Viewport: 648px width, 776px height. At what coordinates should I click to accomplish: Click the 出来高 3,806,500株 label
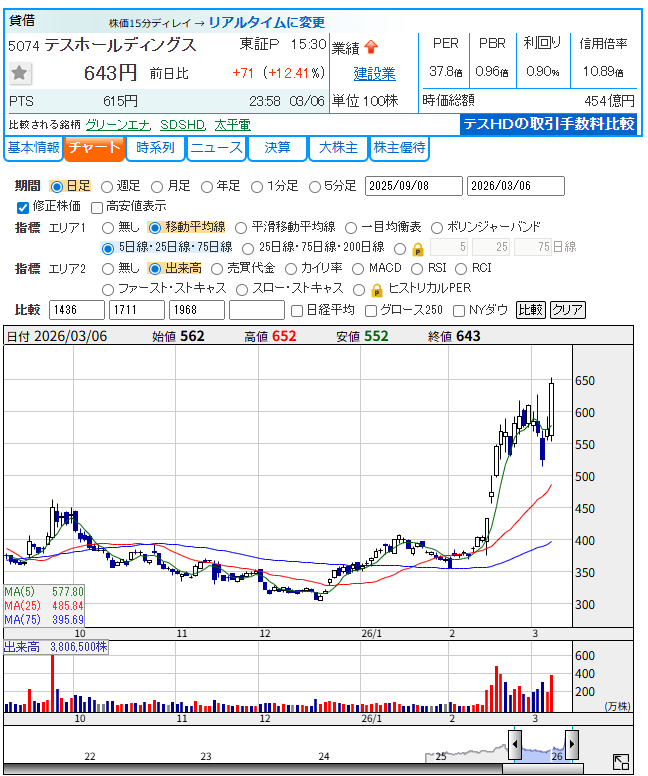55,647
